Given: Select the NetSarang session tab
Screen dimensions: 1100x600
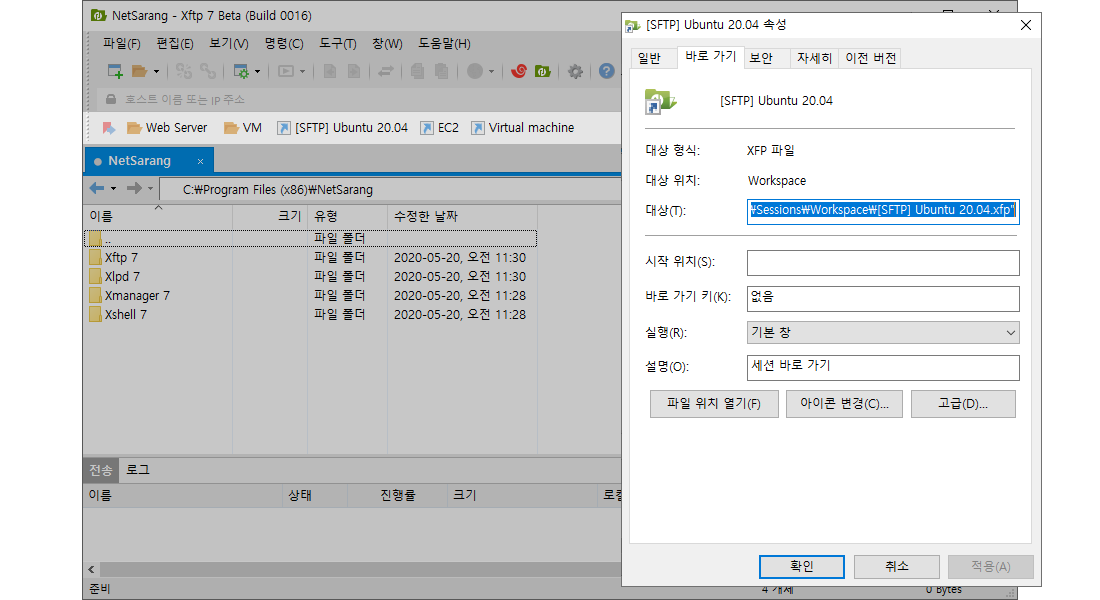Looking at the screenshot, I should pos(149,161).
